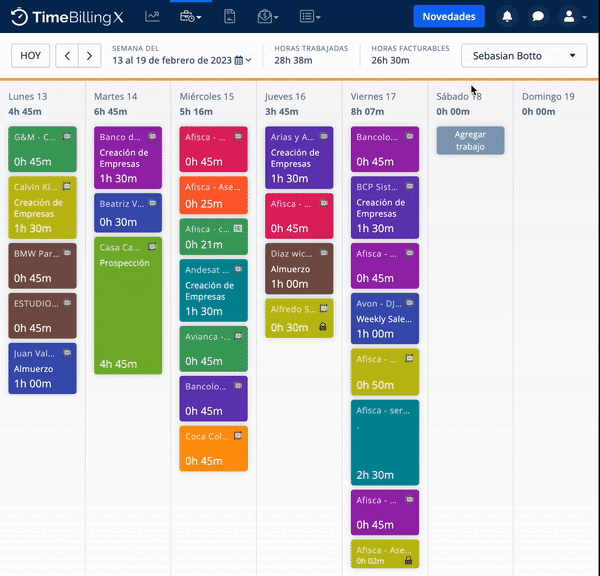Expand the briefcase-clock navbar menu
Screen dimensions: 600x576
point(191,16)
